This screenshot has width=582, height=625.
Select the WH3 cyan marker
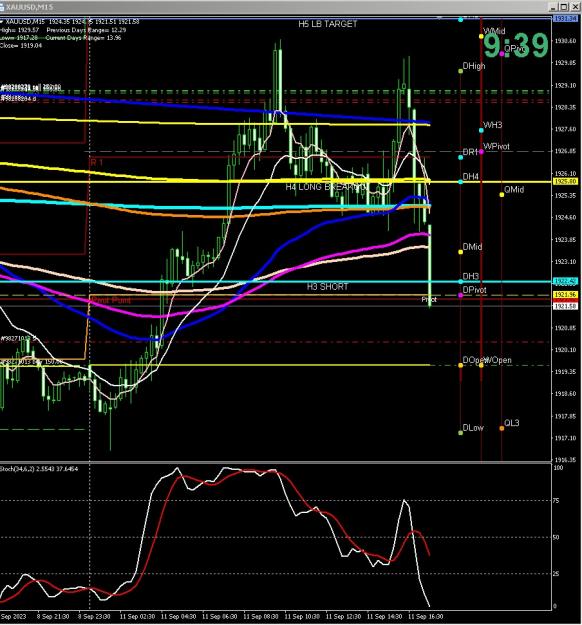tap(481, 130)
